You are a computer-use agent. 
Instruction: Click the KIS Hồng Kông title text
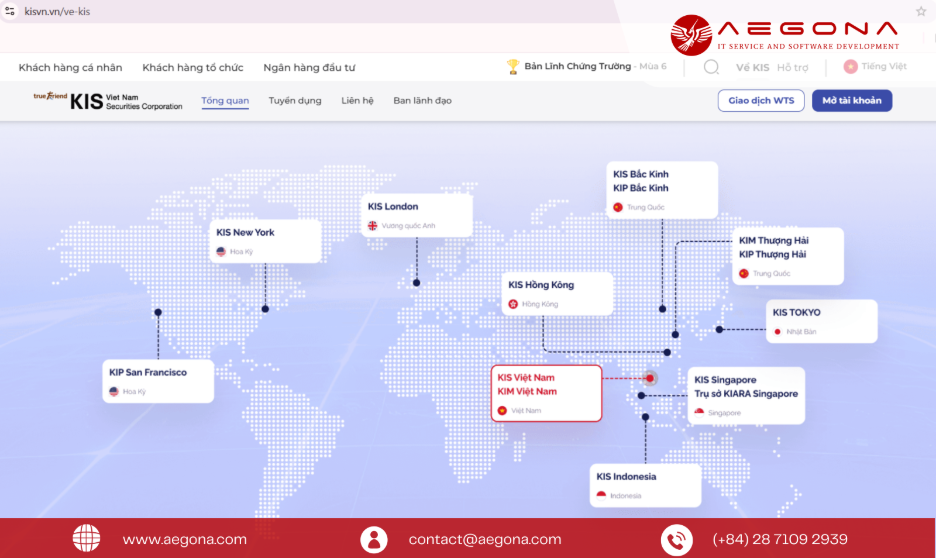(x=541, y=285)
